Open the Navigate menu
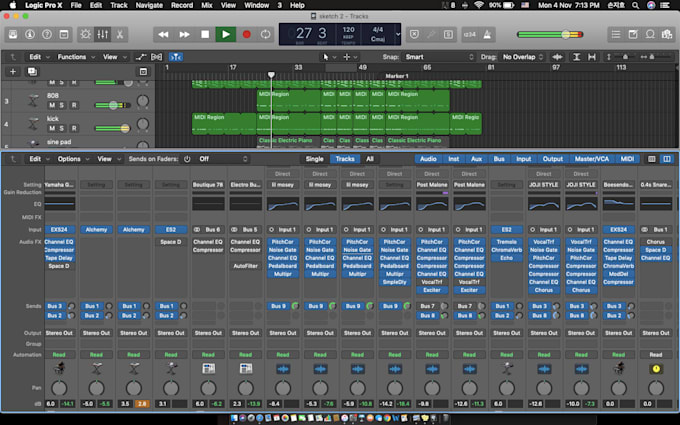 [149, 5]
